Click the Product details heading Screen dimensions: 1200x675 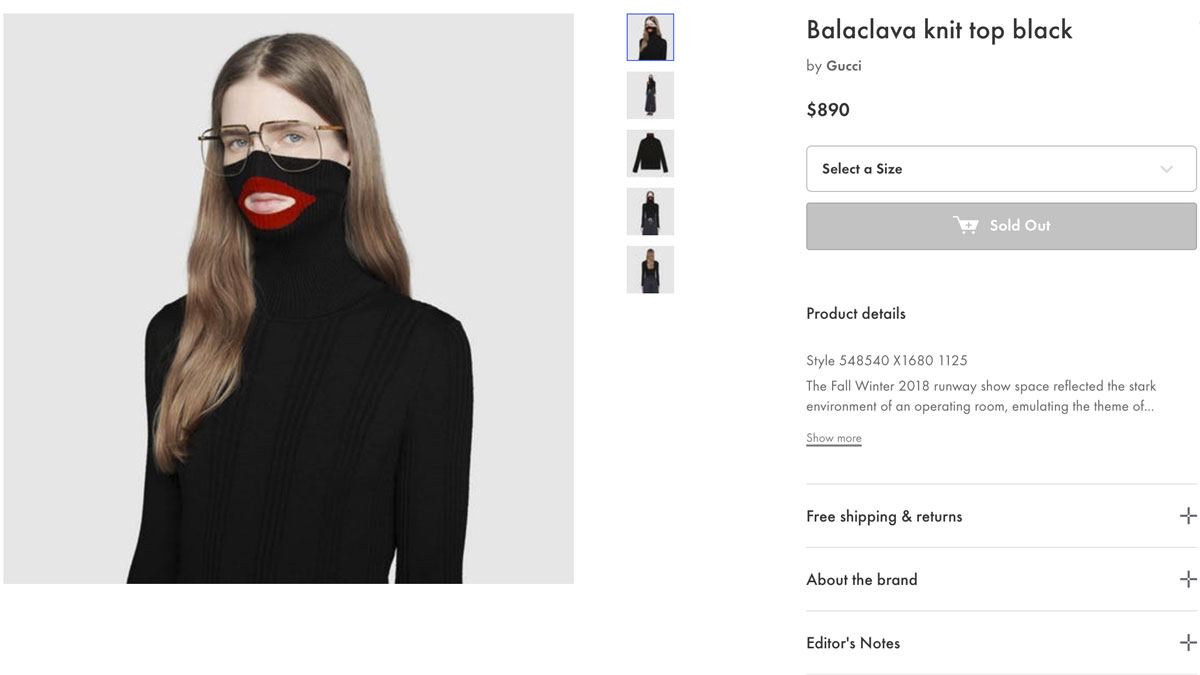(x=855, y=313)
